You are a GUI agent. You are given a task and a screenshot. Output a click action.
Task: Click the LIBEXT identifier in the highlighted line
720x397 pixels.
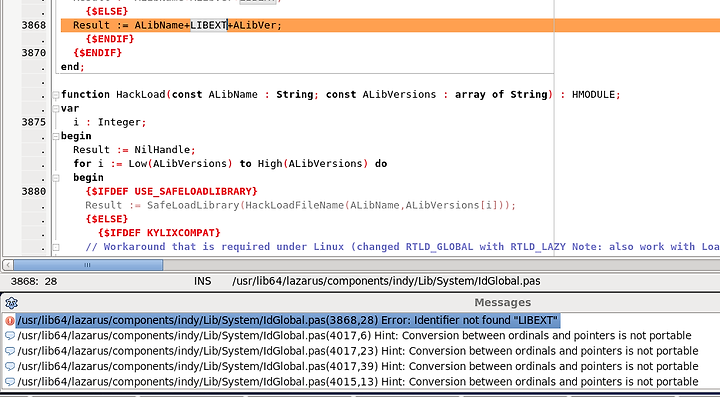point(208,25)
